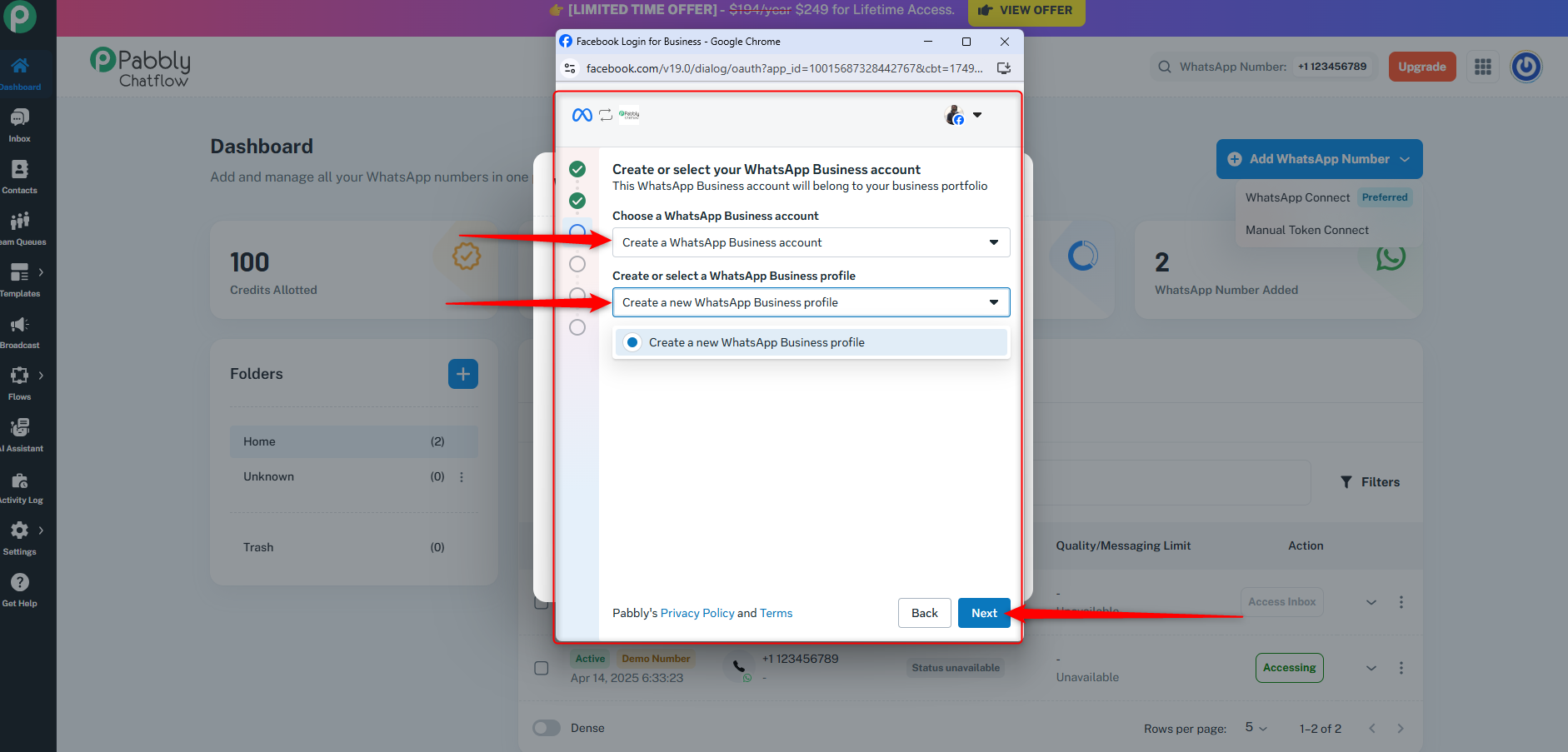
Task: Click the VIEW OFFER banner button
Action: click(1026, 11)
